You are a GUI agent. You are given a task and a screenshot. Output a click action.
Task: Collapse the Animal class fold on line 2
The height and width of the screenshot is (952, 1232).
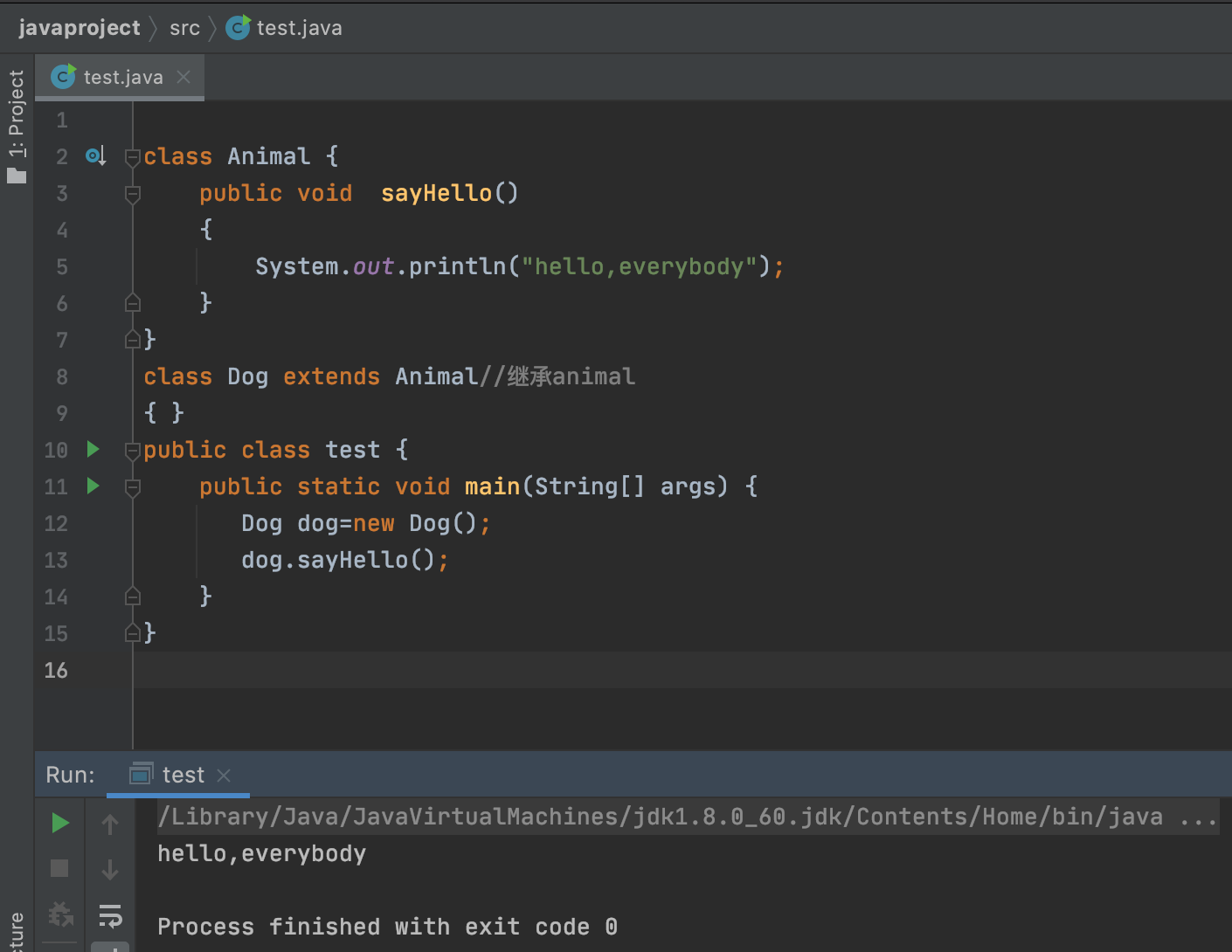(133, 157)
